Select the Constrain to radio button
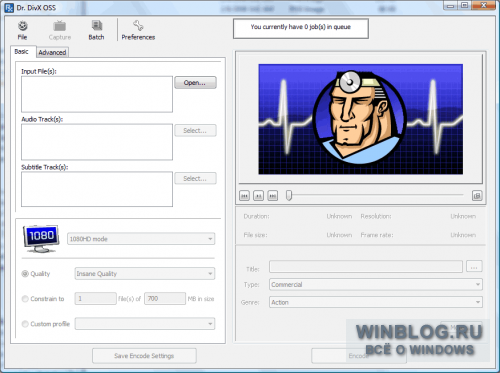500x373 pixels. tap(25, 299)
